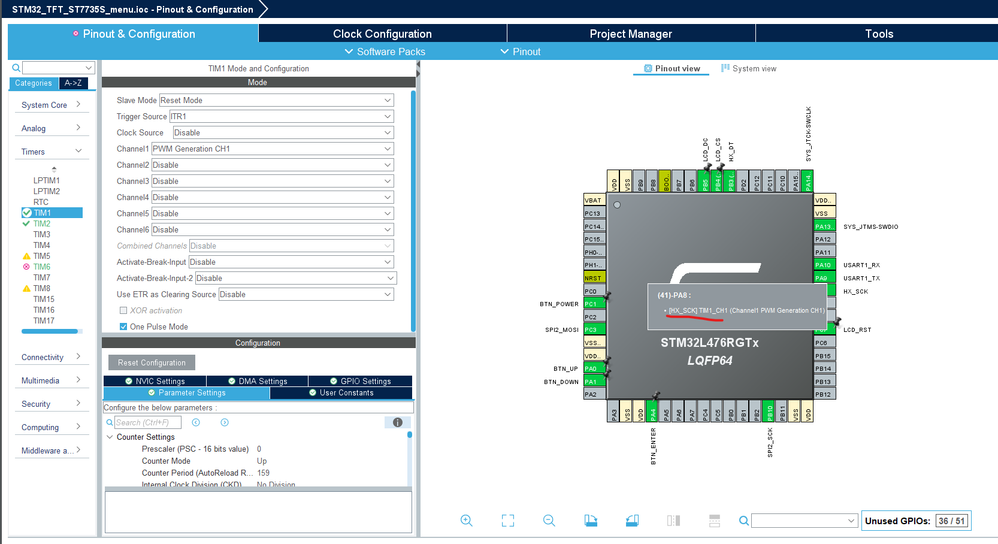Image resolution: width=998 pixels, height=544 pixels.
Task: Rotate the chip view counter-clockwise
Action: tap(631, 520)
